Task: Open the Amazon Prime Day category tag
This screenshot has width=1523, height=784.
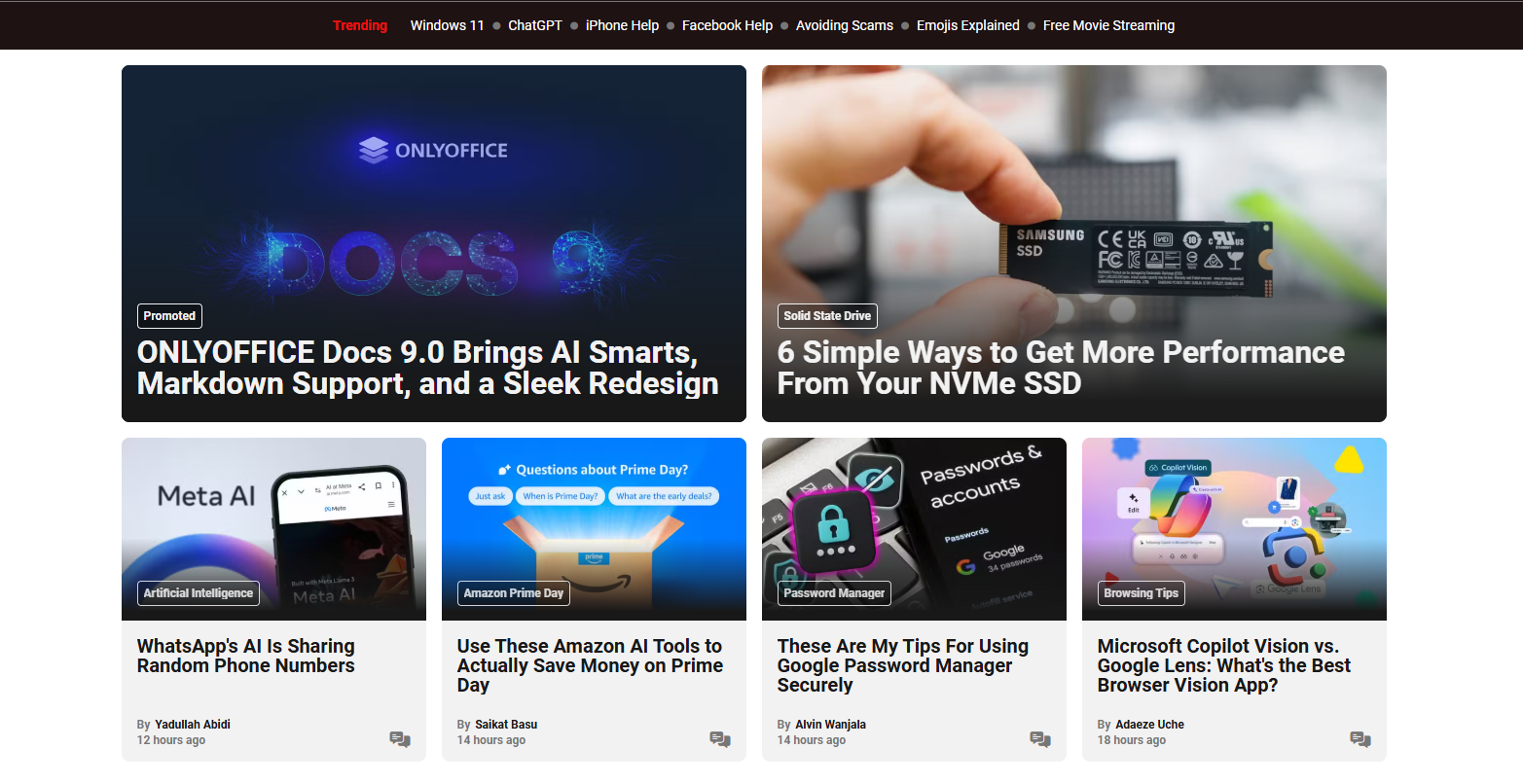Action: pyautogui.click(x=514, y=593)
